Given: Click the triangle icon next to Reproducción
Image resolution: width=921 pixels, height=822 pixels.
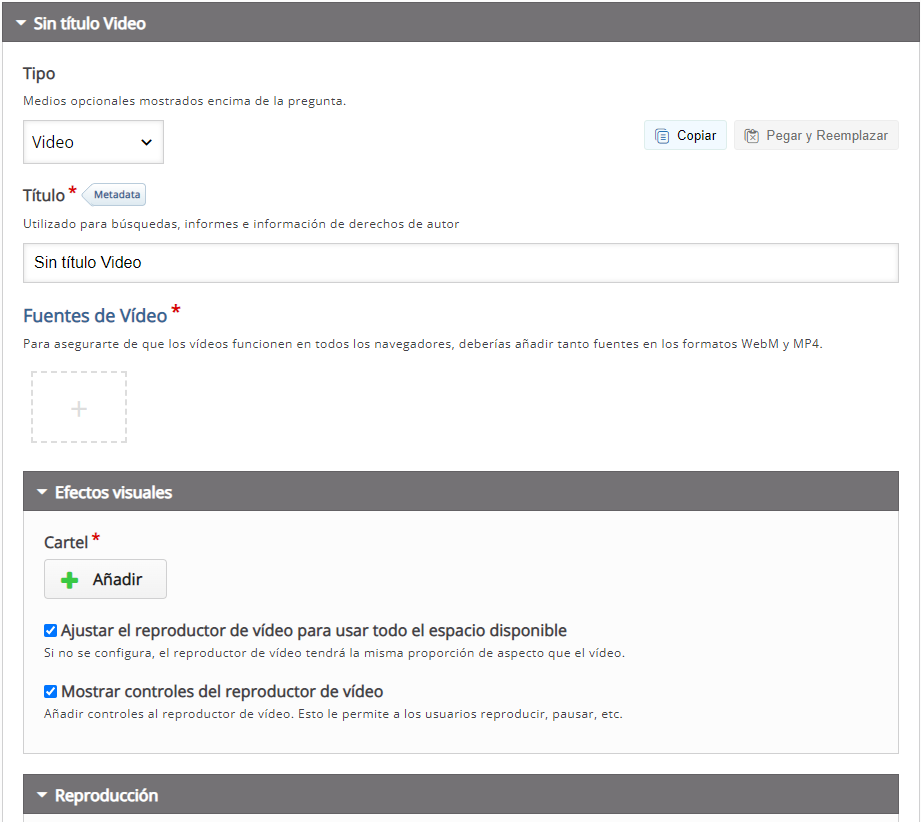Looking at the screenshot, I should 42,794.
